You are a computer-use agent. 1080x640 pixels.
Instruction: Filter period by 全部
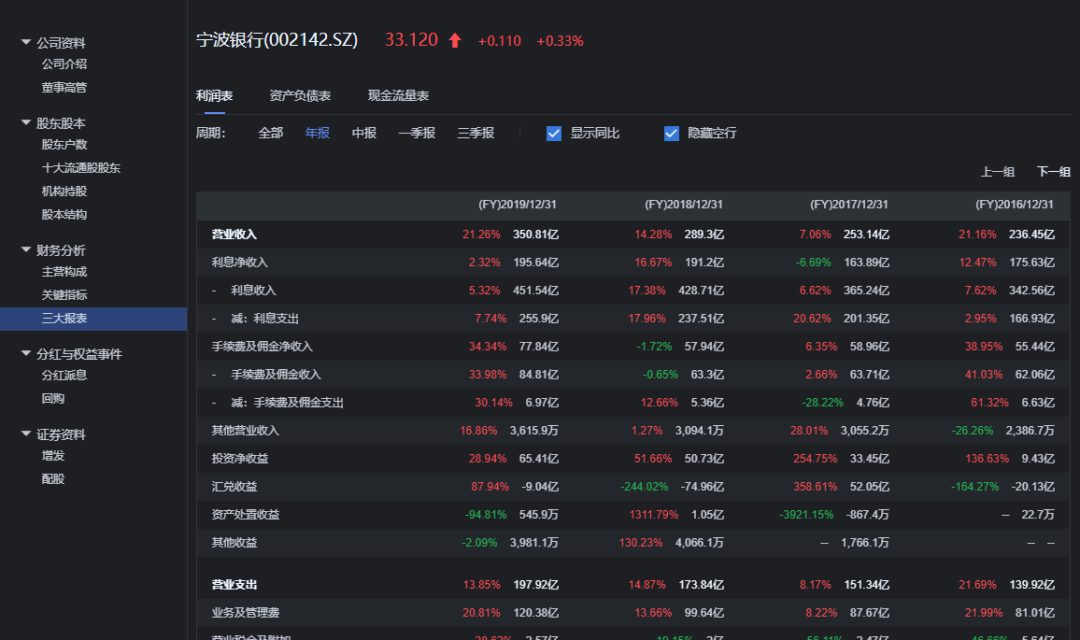click(x=271, y=133)
